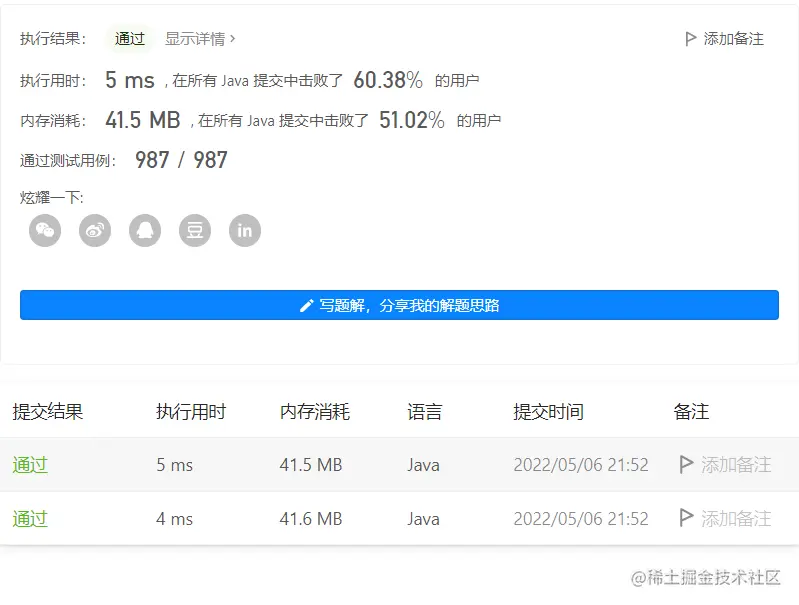
Task: Click the large 5 ms runtime value
Action: 130,80
